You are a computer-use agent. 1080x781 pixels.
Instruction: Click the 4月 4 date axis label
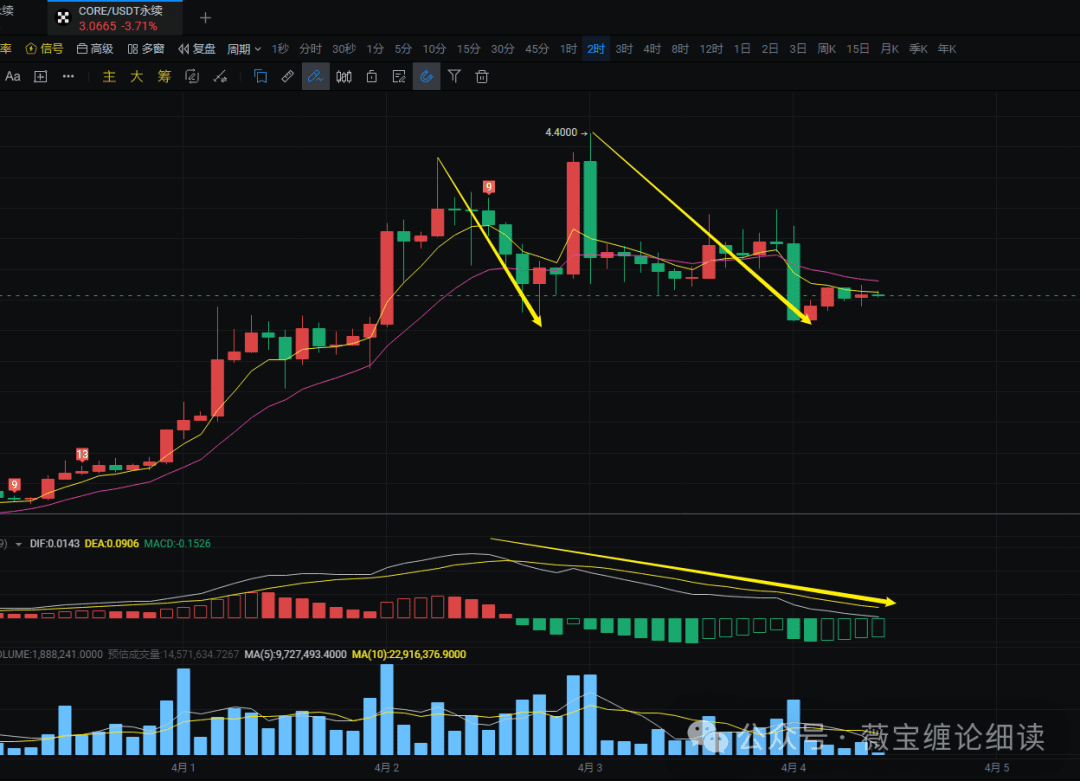point(793,767)
